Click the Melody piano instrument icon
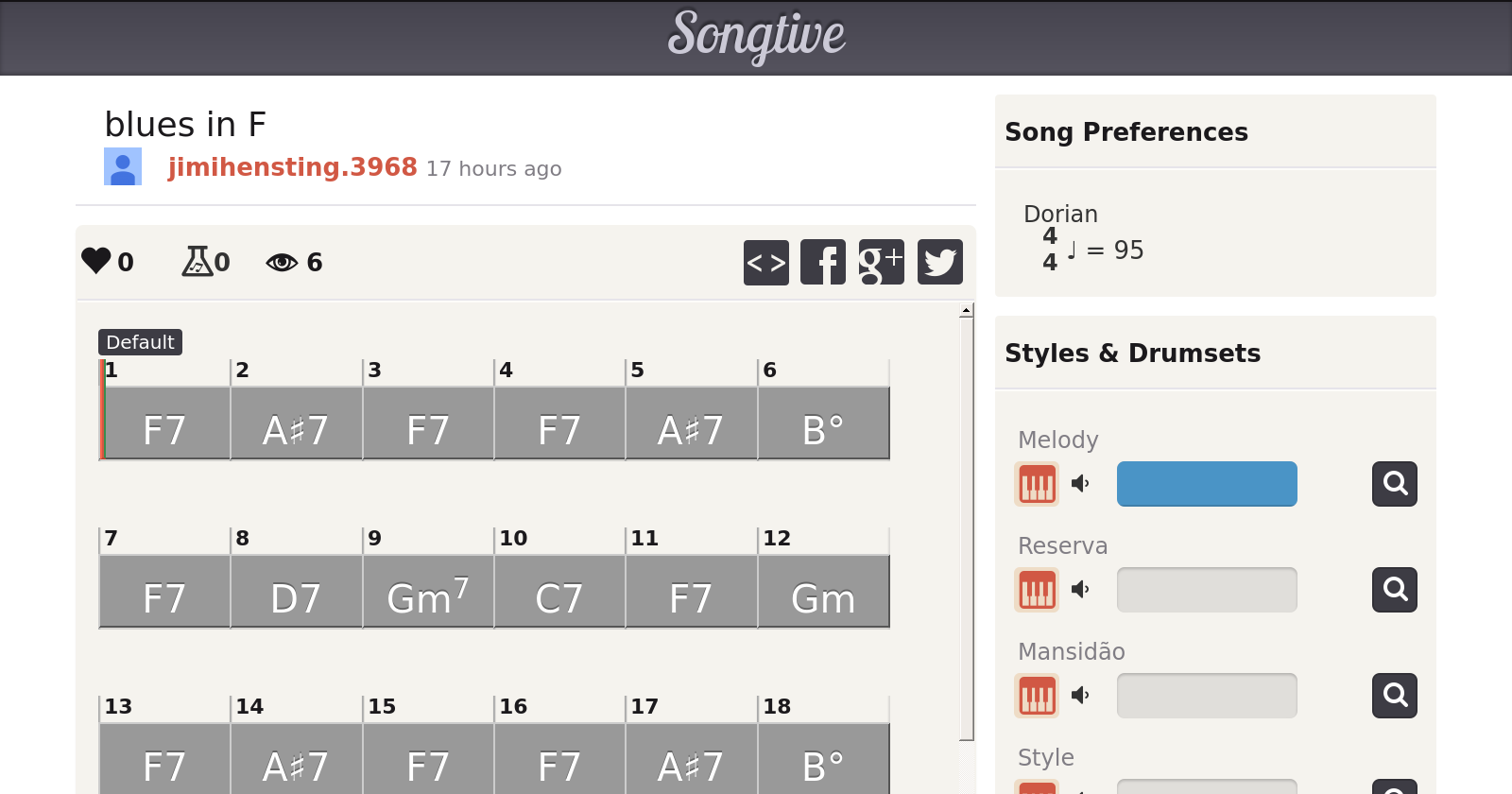 [1037, 484]
